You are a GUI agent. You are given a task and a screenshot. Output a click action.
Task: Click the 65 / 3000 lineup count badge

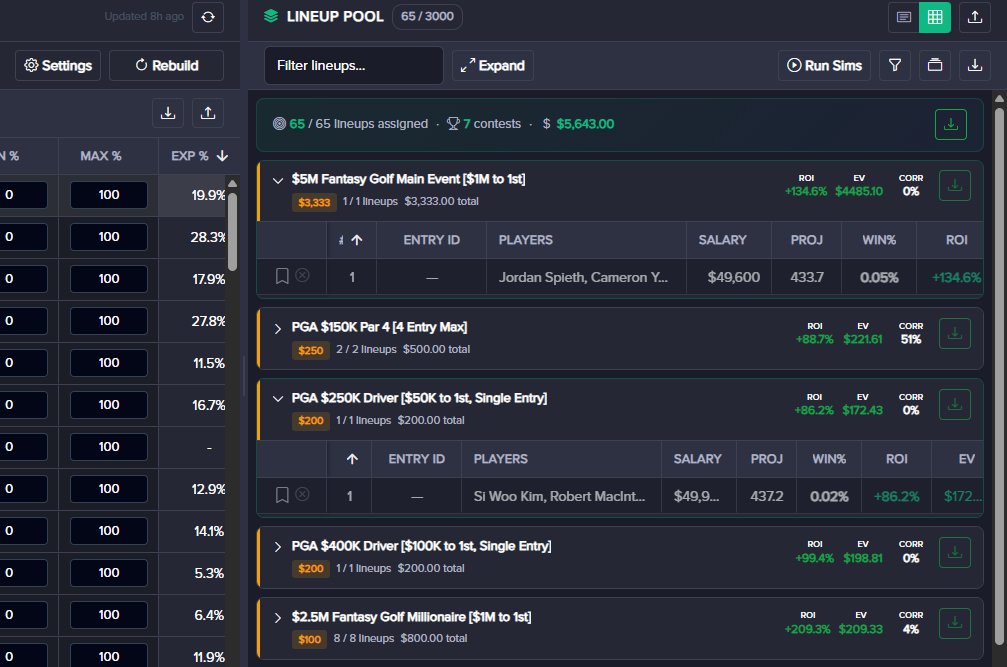[427, 17]
